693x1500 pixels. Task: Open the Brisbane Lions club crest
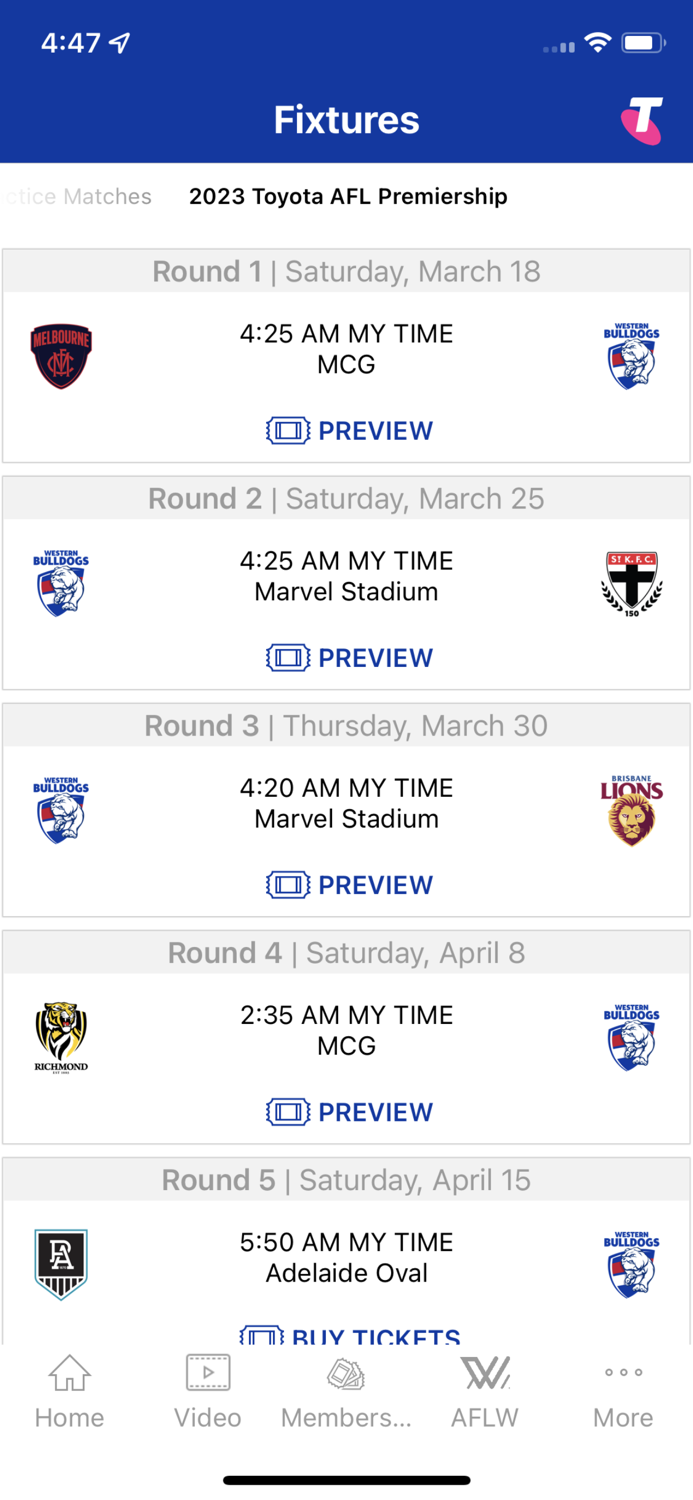pos(631,809)
